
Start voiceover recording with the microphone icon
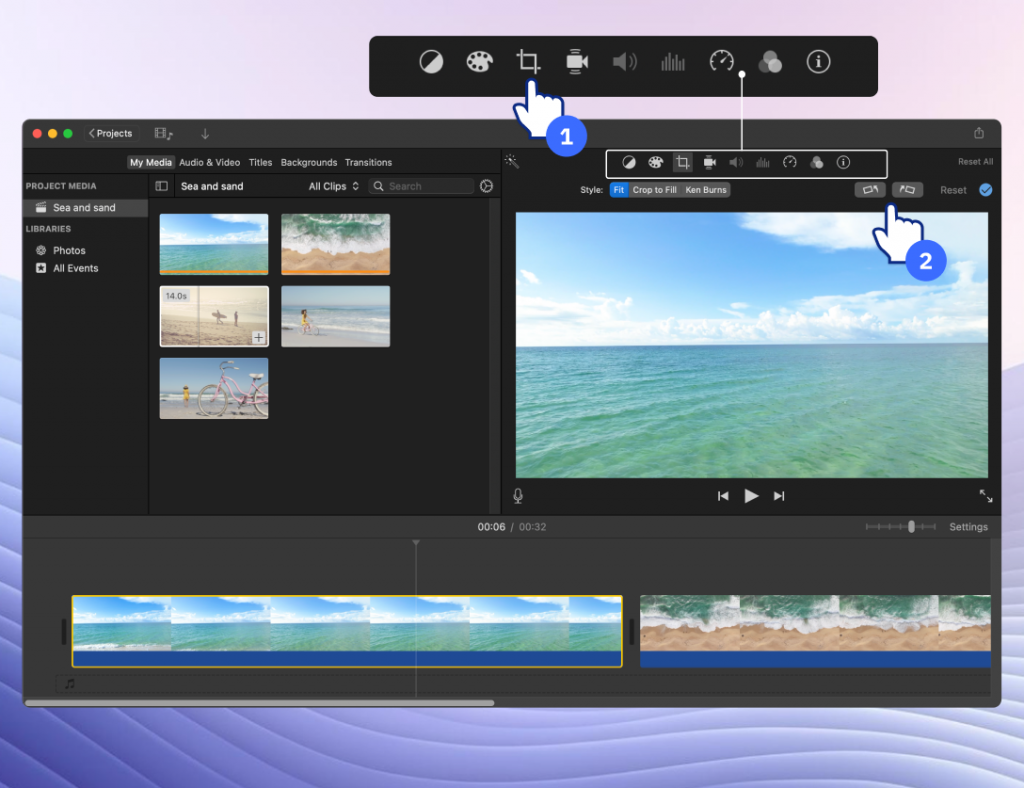[518, 496]
